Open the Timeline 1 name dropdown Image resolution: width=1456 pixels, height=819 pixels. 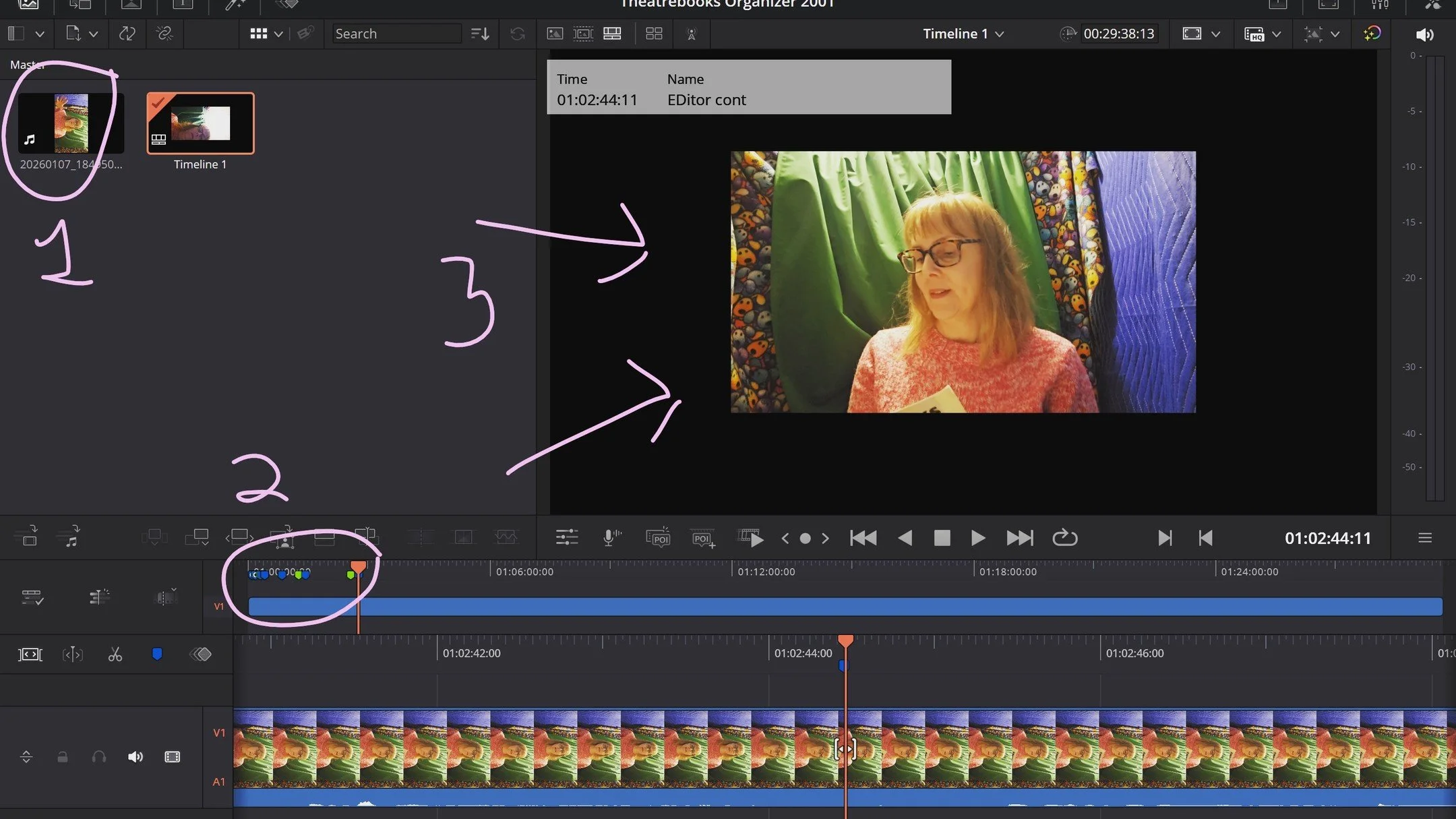[x=1000, y=34]
